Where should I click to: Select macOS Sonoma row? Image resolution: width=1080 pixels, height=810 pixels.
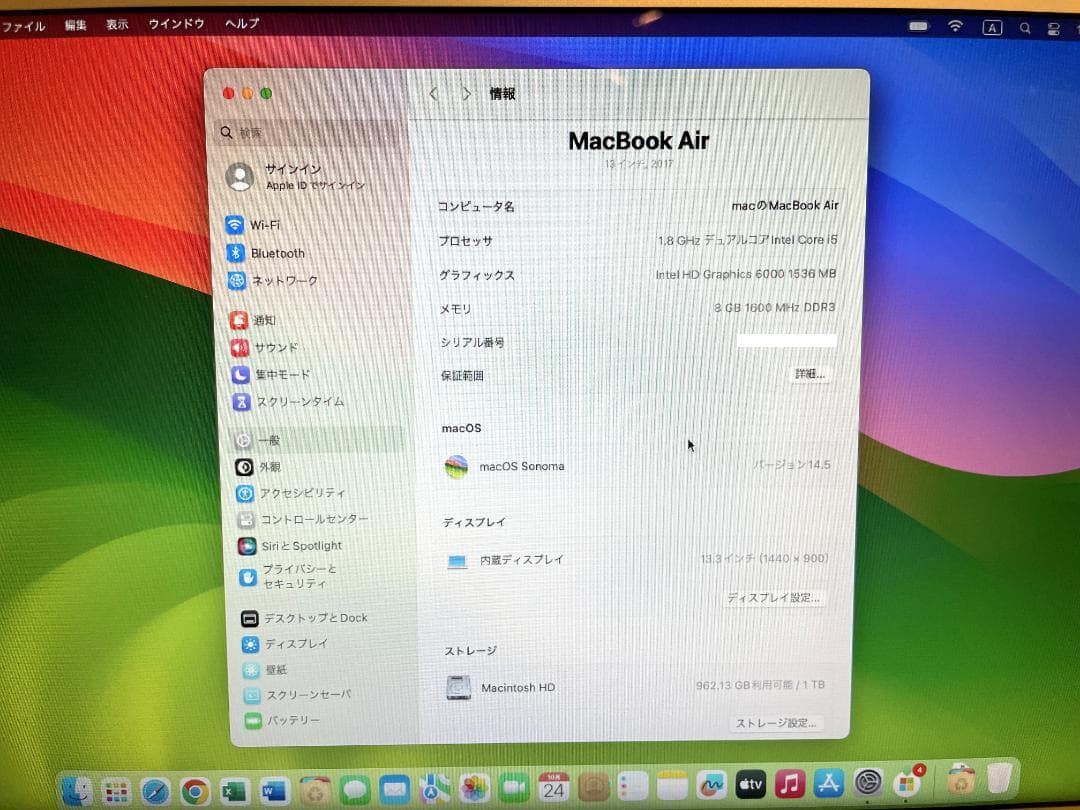click(638, 466)
